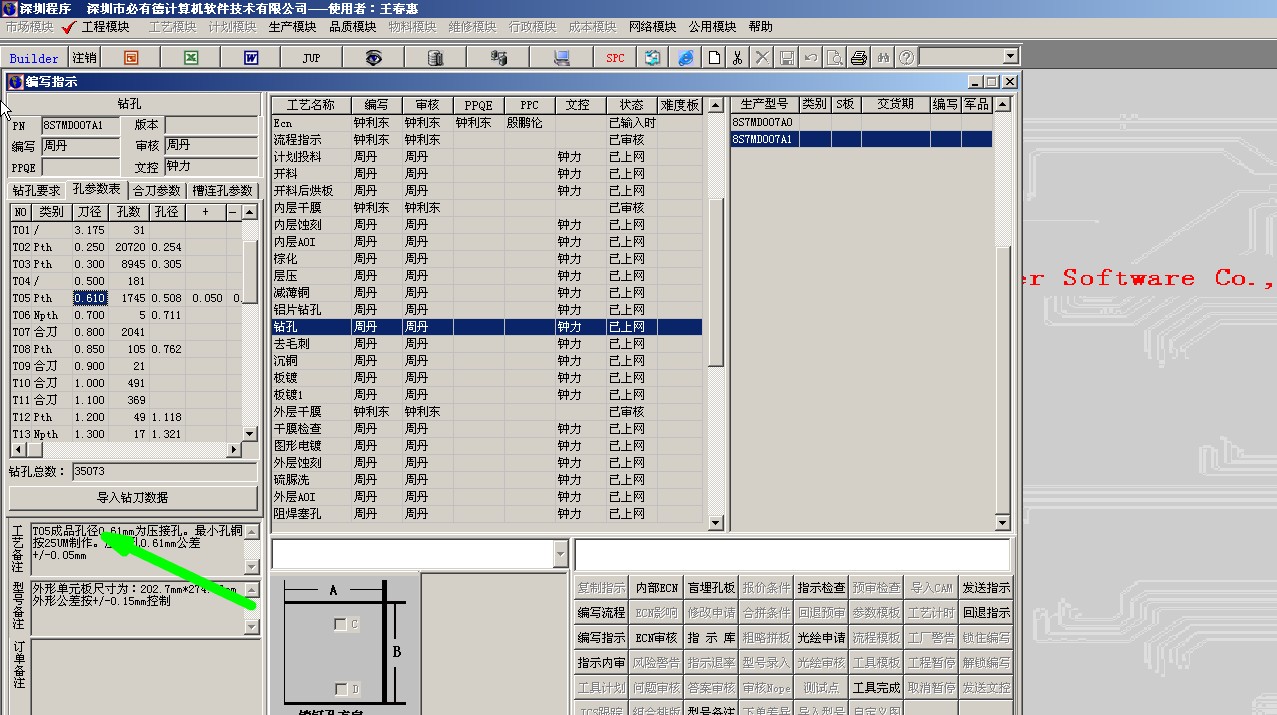The height and width of the screenshot is (715, 1277).
Task: Click the print preview icon
Action: 835,58
